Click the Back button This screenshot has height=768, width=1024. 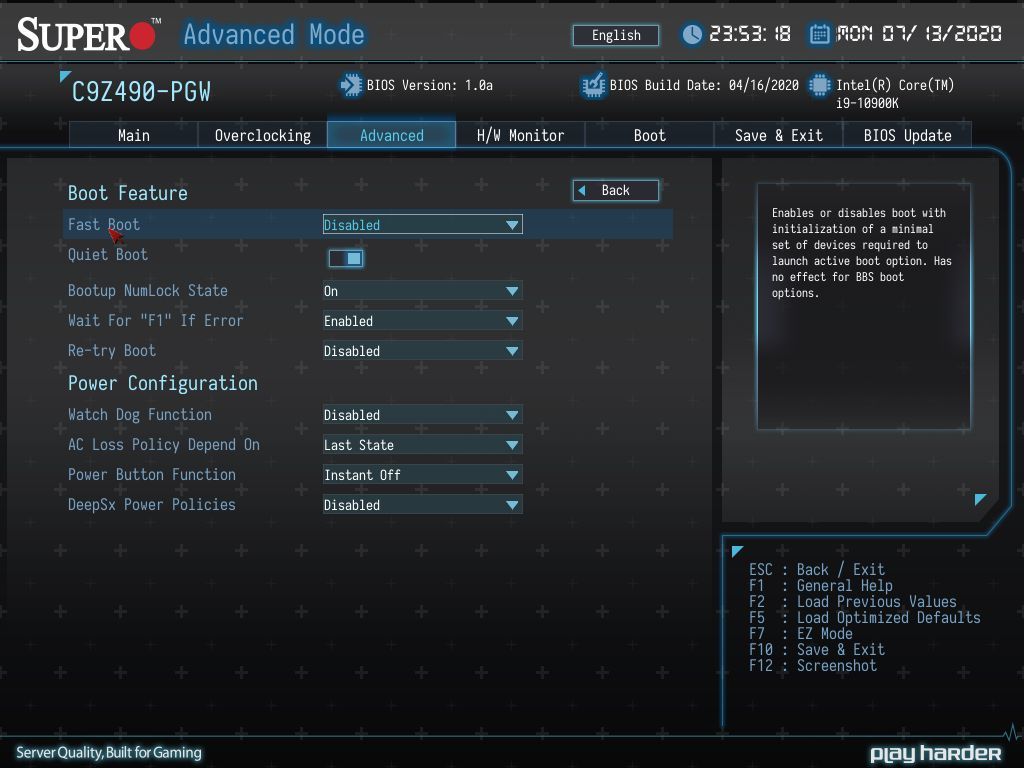click(x=616, y=190)
